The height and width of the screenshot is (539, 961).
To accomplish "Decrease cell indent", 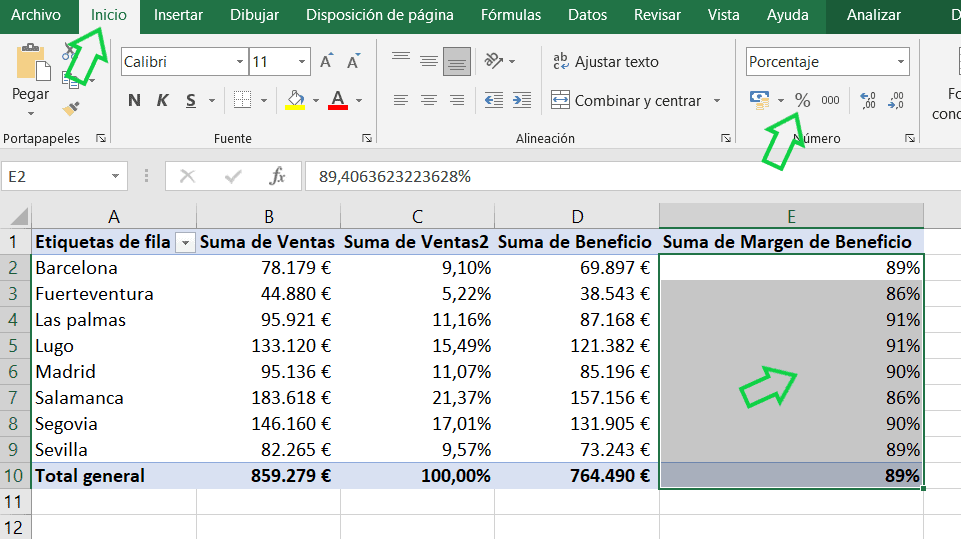I will click(x=494, y=100).
